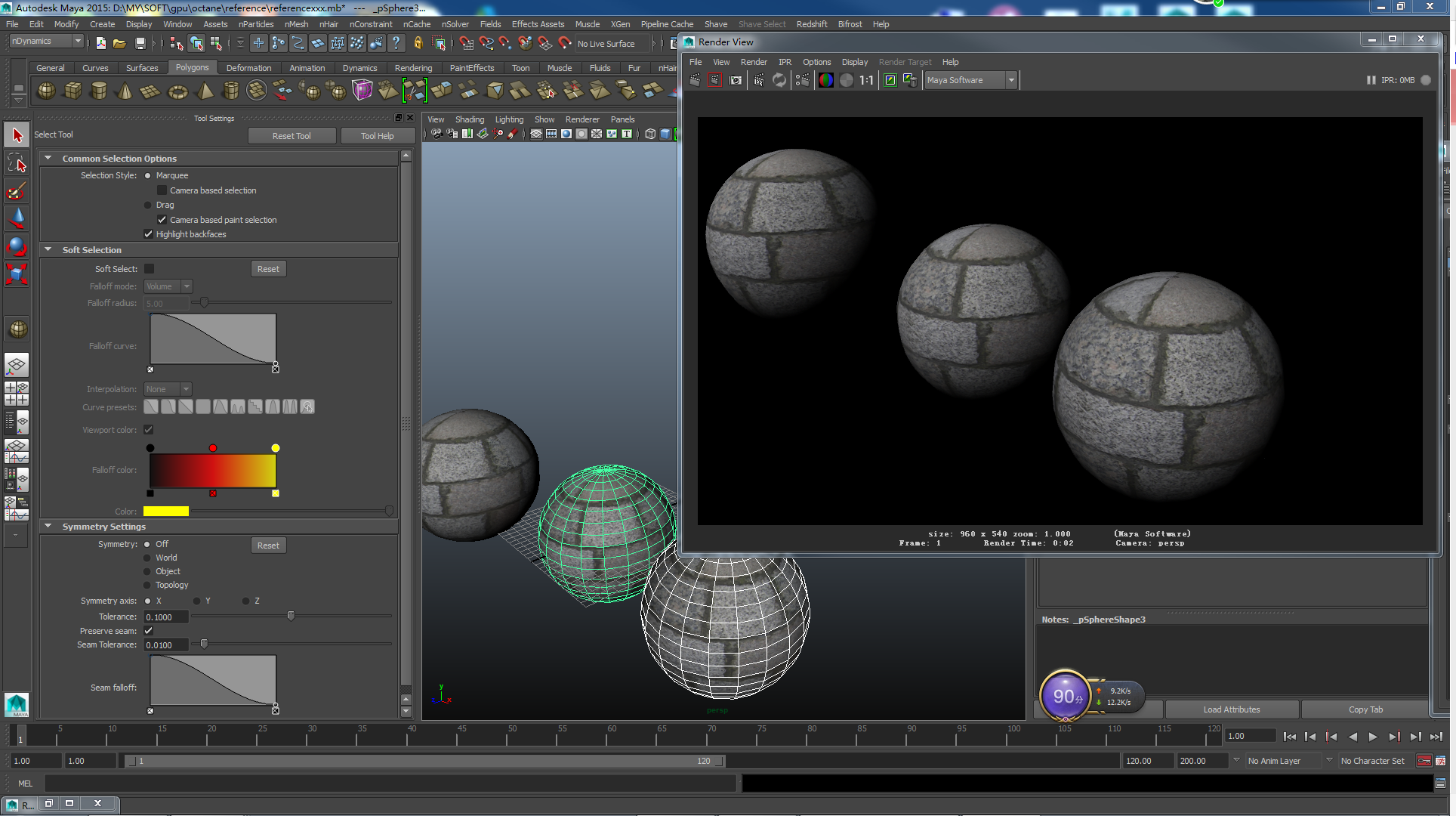Open the Lighting menu in viewport panel
Screen dimensions: 1456x816
pos(508,119)
